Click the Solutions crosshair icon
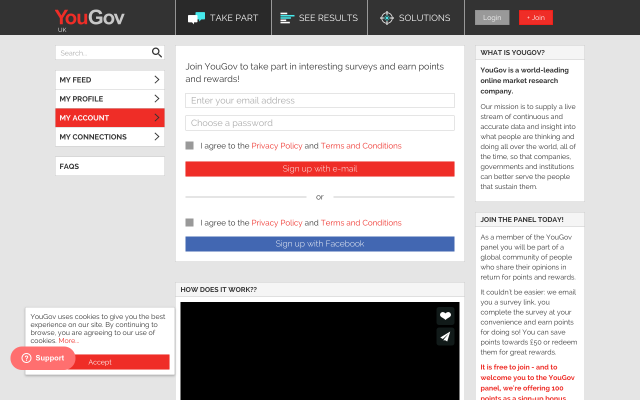Viewport: 640px width, 400px height. 387,18
